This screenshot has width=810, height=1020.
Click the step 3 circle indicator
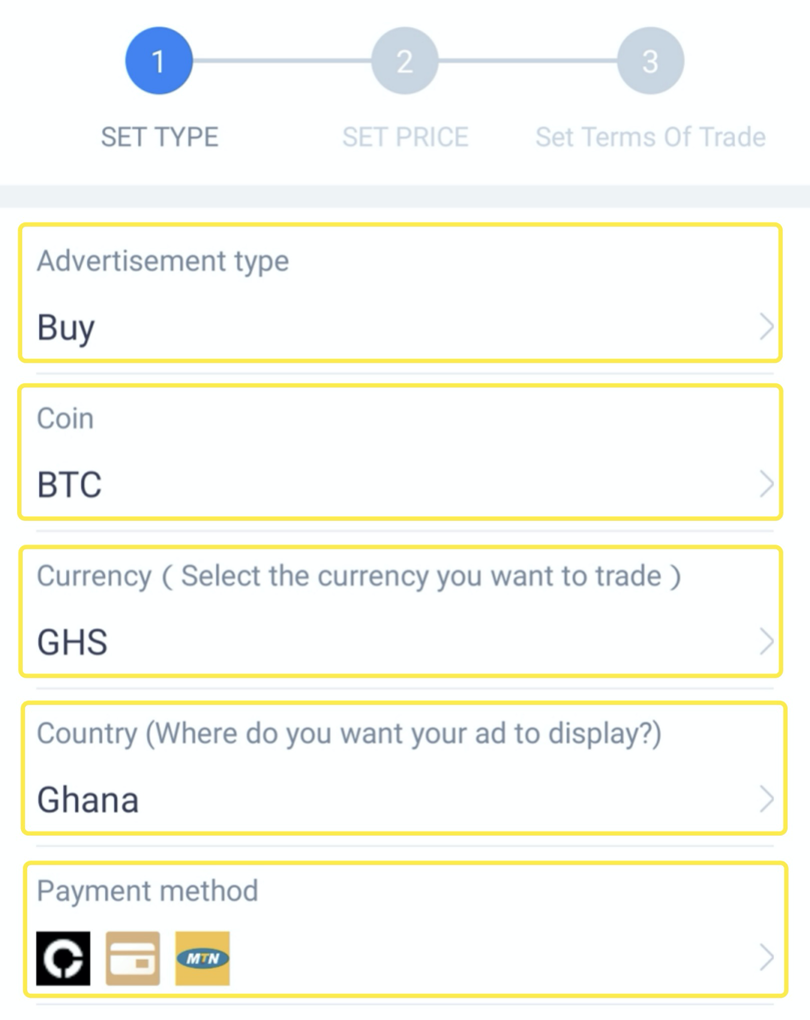click(650, 61)
